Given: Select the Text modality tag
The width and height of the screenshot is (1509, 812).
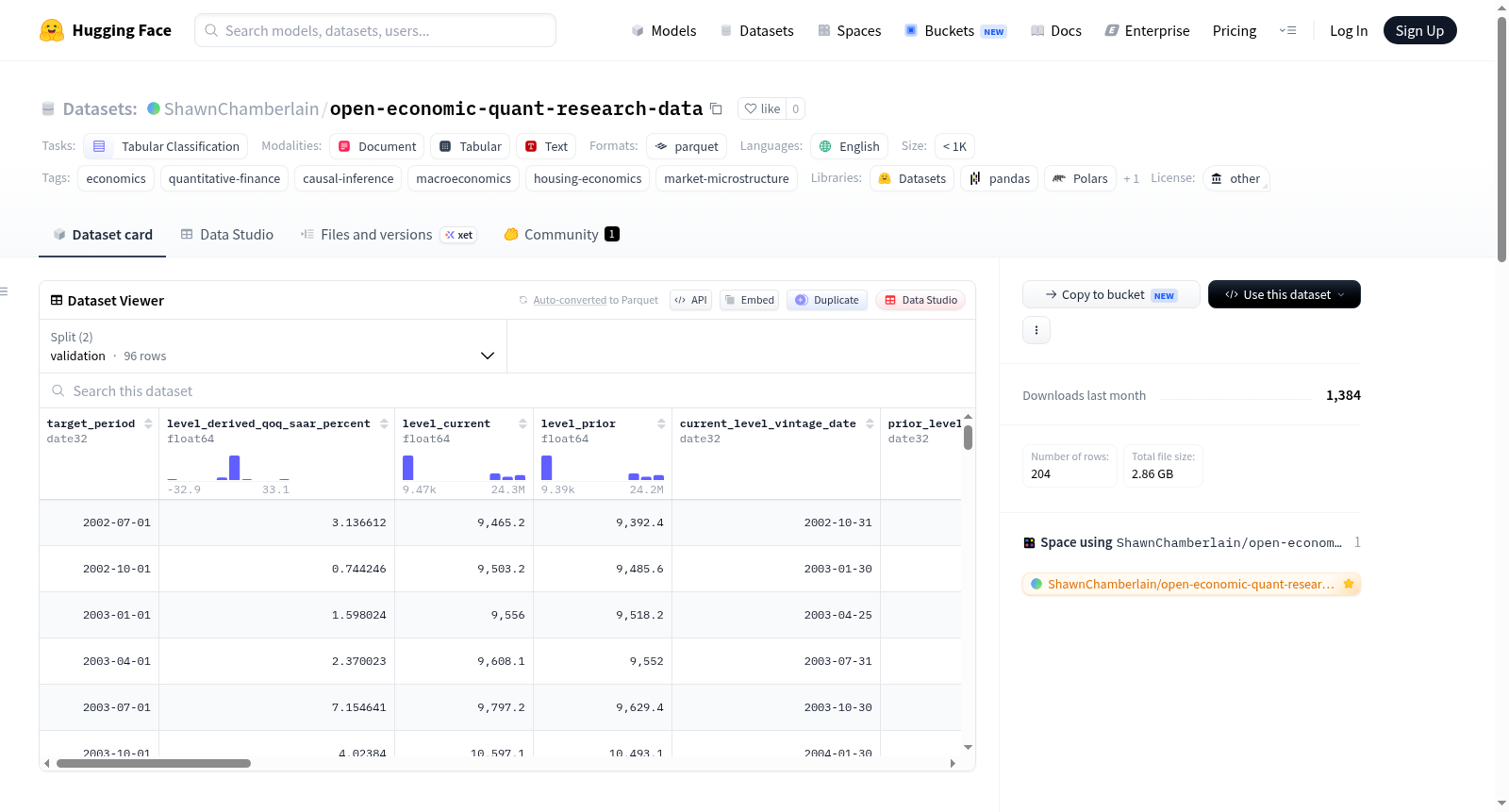Looking at the screenshot, I should (546, 146).
